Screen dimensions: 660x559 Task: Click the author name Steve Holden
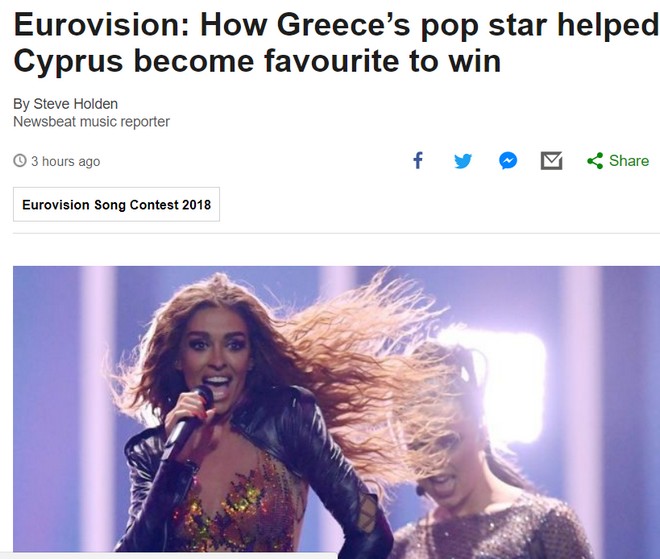76,104
